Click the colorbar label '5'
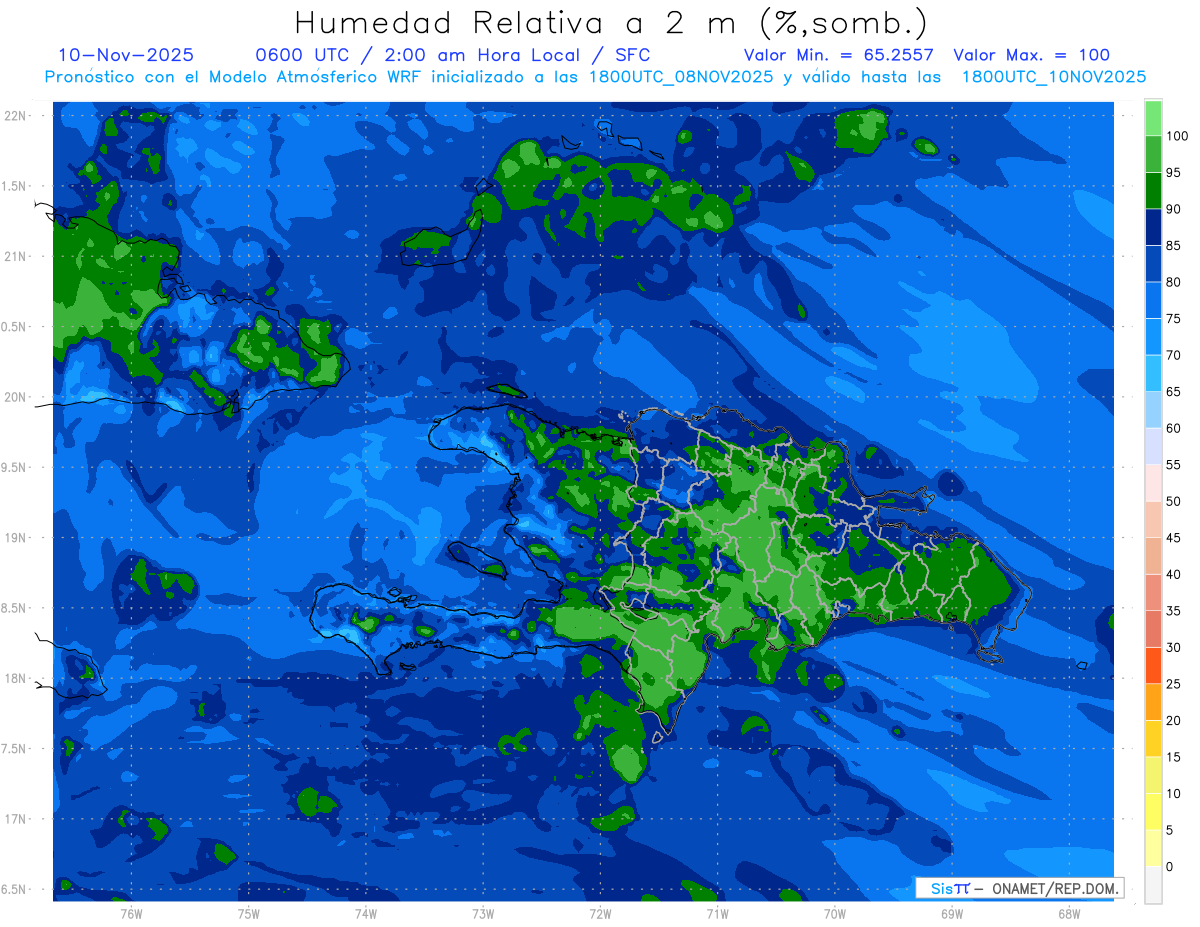The image size is (1200, 927). pyautogui.click(x=1170, y=830)
